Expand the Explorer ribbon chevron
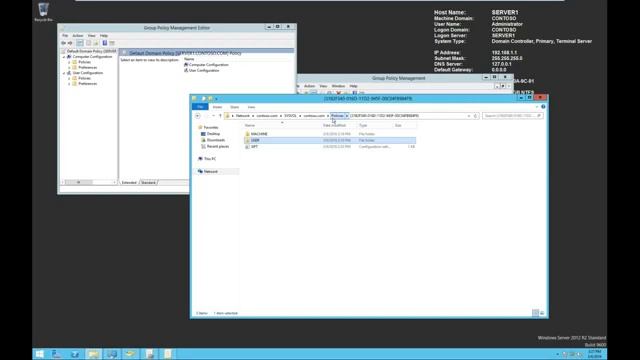640x360 pixels. tap(537, 107)
